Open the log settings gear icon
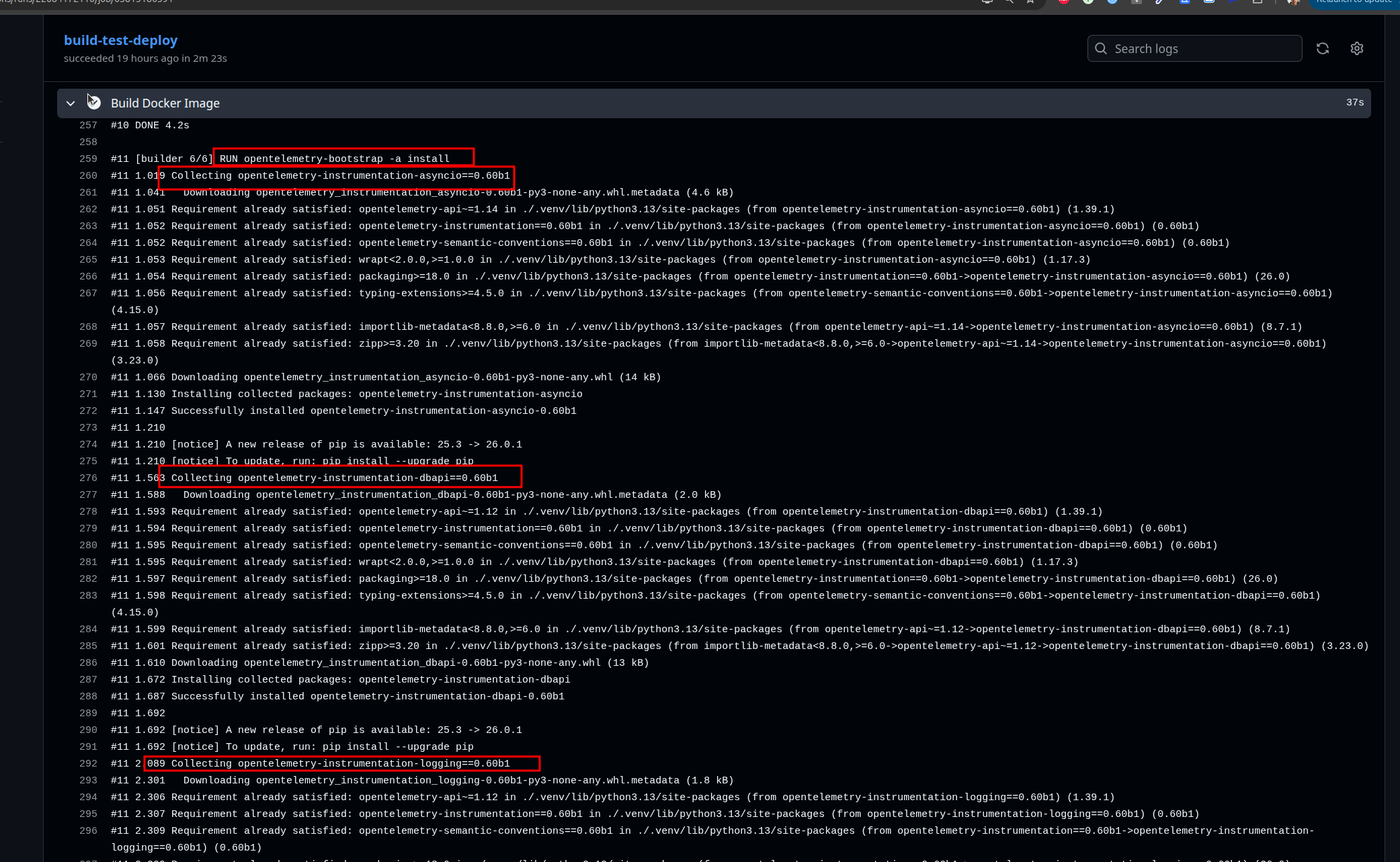 (x=1356, y=48)
